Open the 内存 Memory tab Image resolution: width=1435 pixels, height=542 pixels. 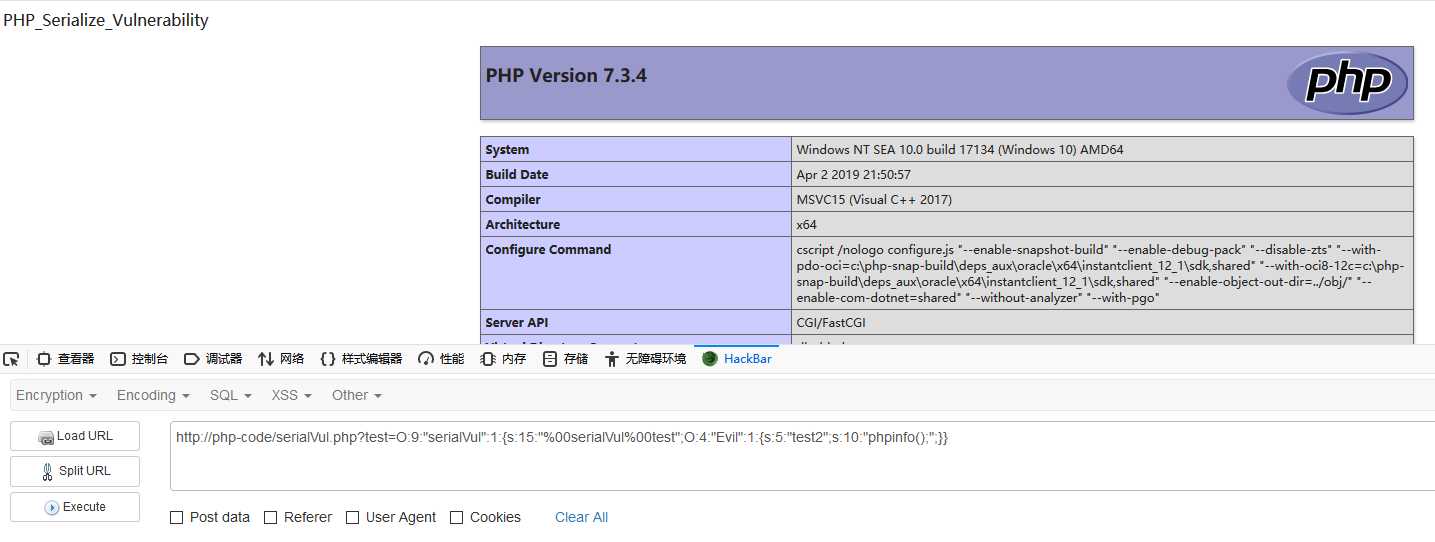tap(503, 359)
